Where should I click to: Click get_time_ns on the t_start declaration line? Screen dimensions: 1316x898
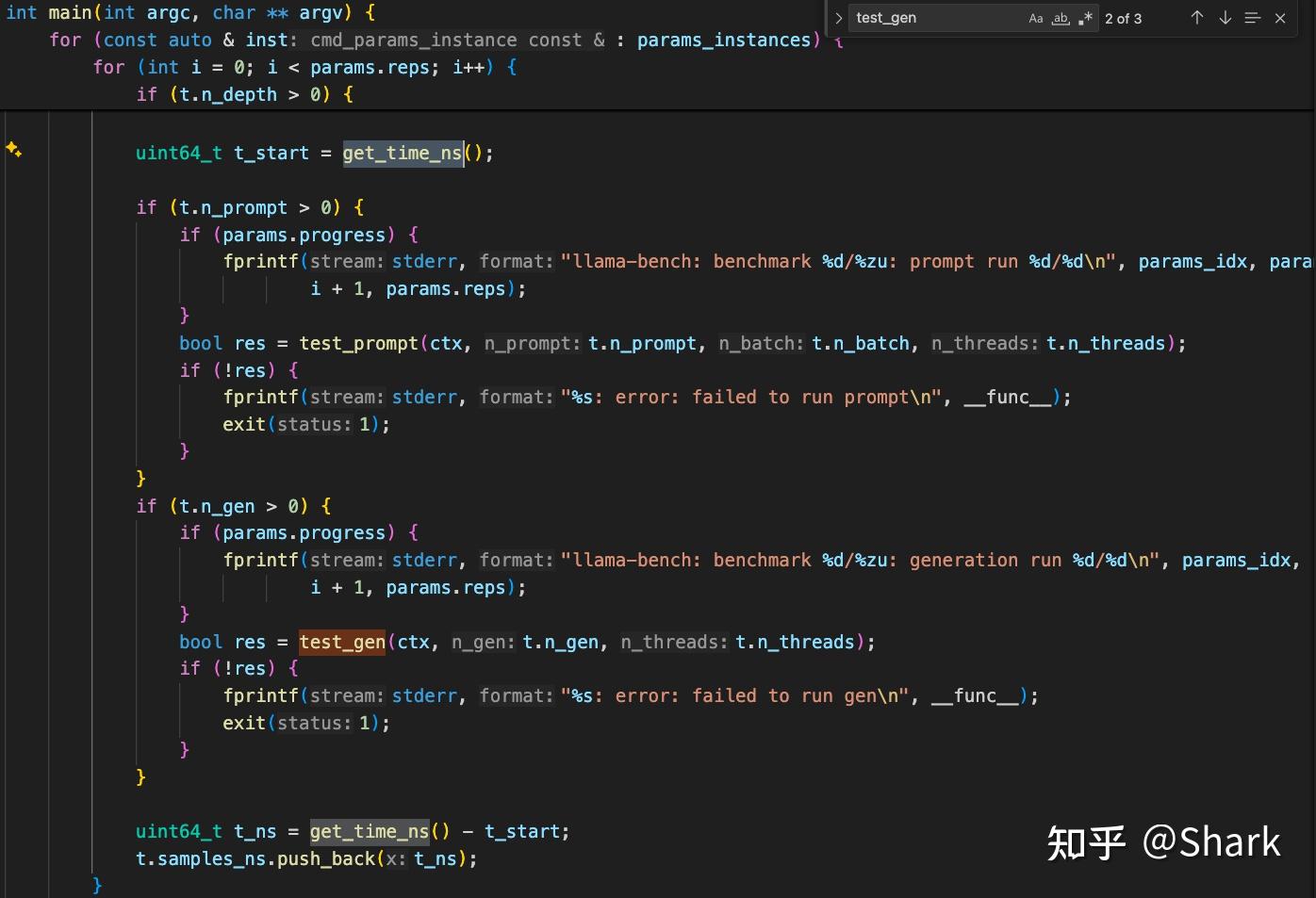[403, 153]
